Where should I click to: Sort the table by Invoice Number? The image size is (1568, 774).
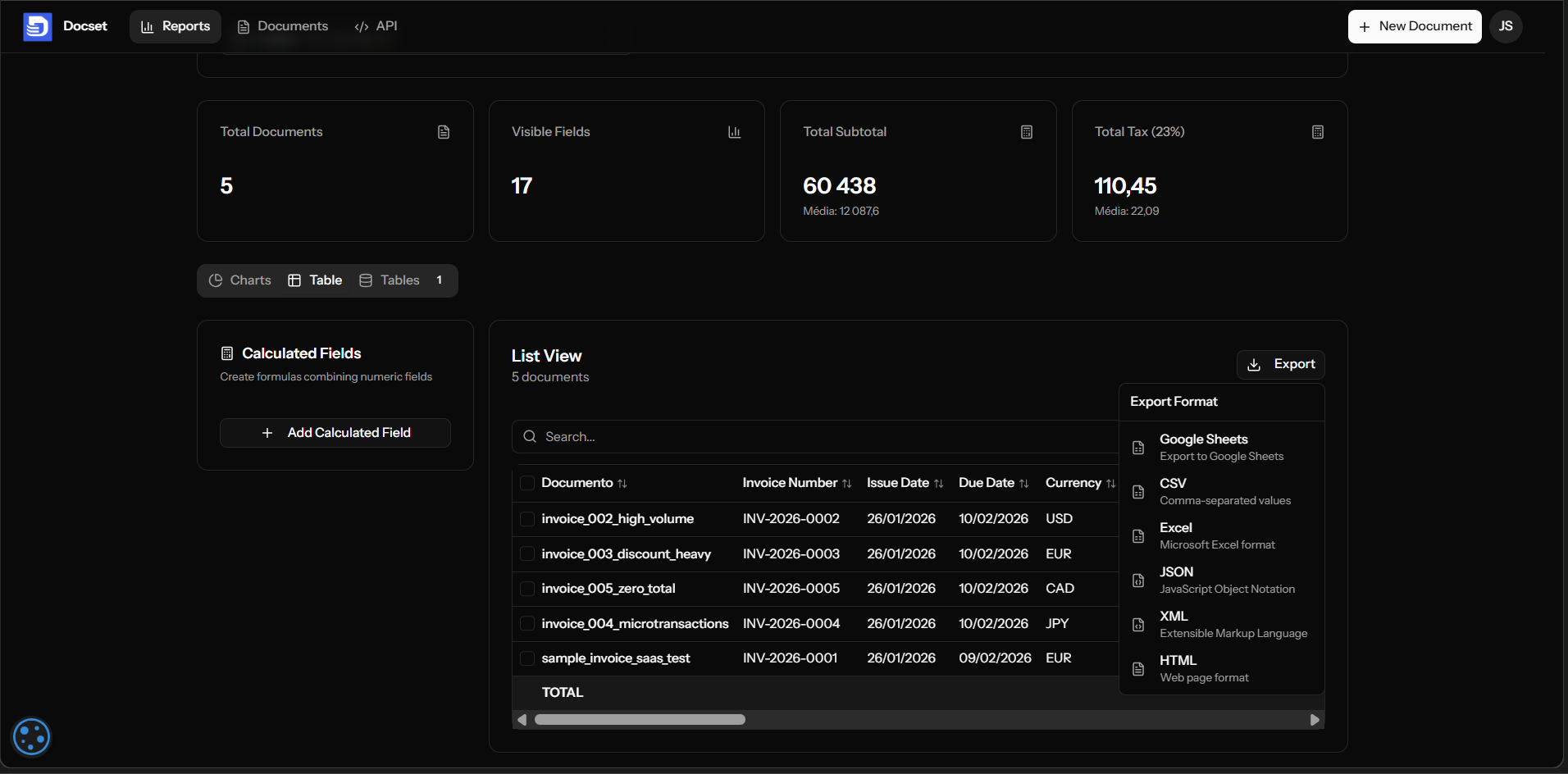point(847,483)
